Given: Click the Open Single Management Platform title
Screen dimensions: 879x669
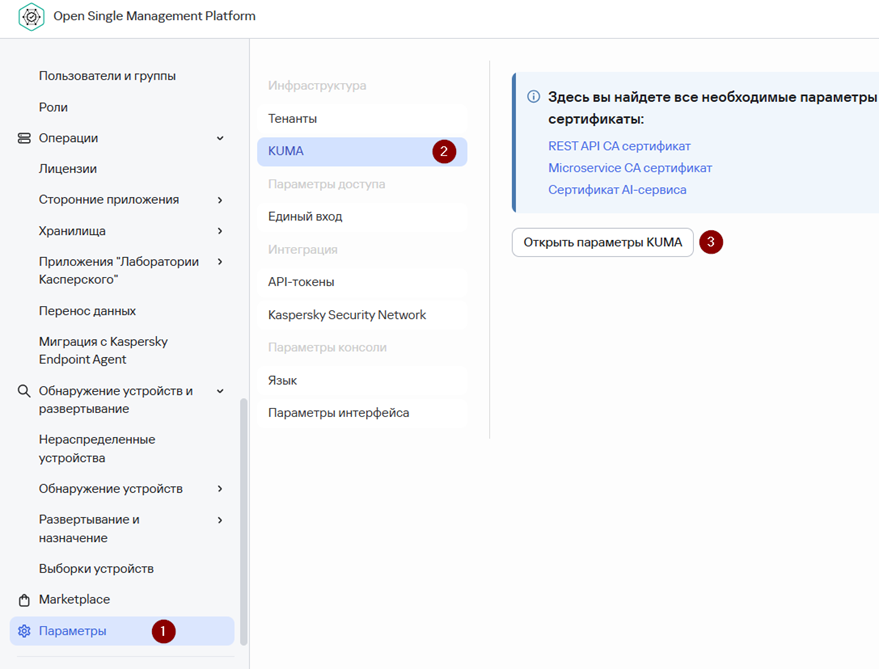Looking at the screenshot, I should point(154,16).
